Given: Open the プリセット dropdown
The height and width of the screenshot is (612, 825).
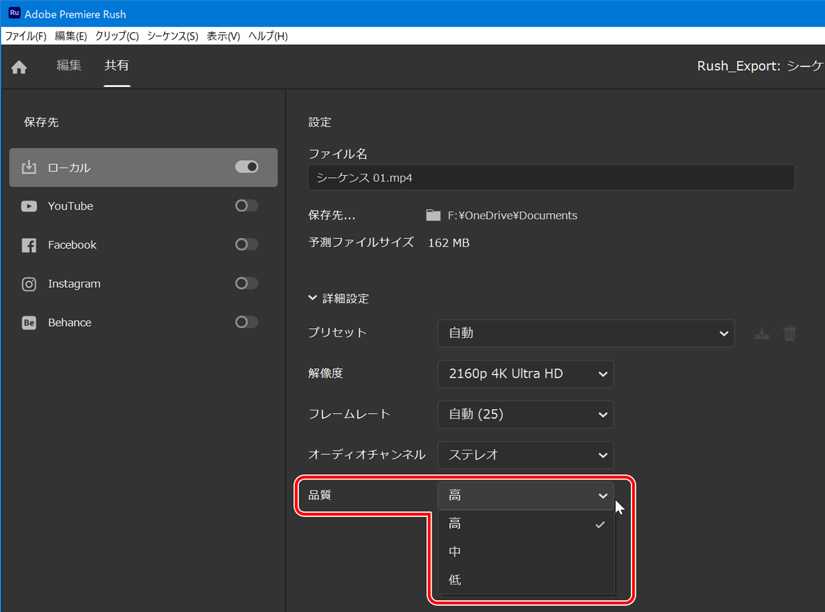Looking at the screenshot, I should (x=585, y=333).
